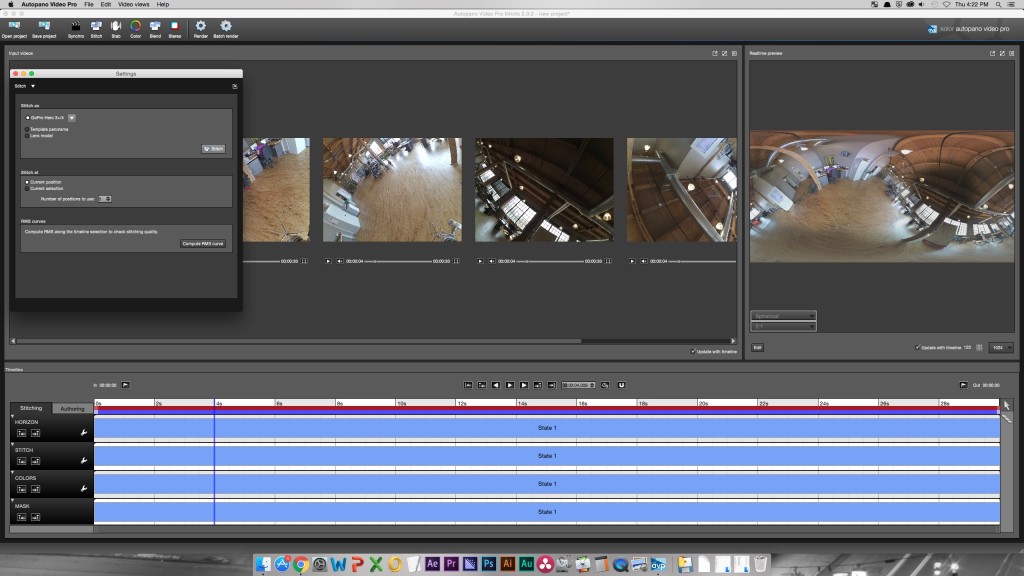Select the pointer tool beside timeline ruler
Image resolution: width=1024 pixels, height=576 pixels.
[1006, 406]
